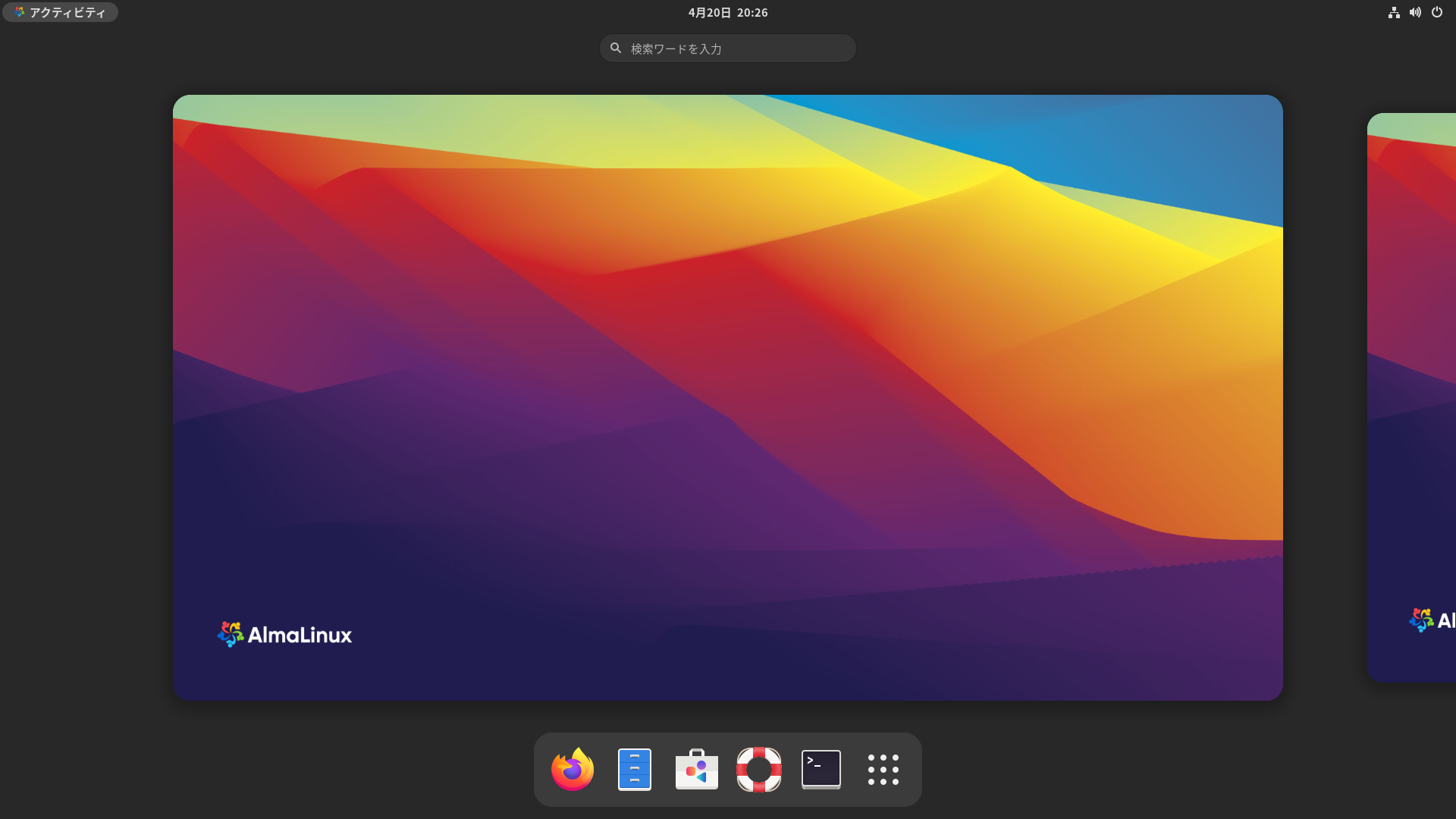Open the Software store icon
1456x819 pixels.
pos(697,770)
